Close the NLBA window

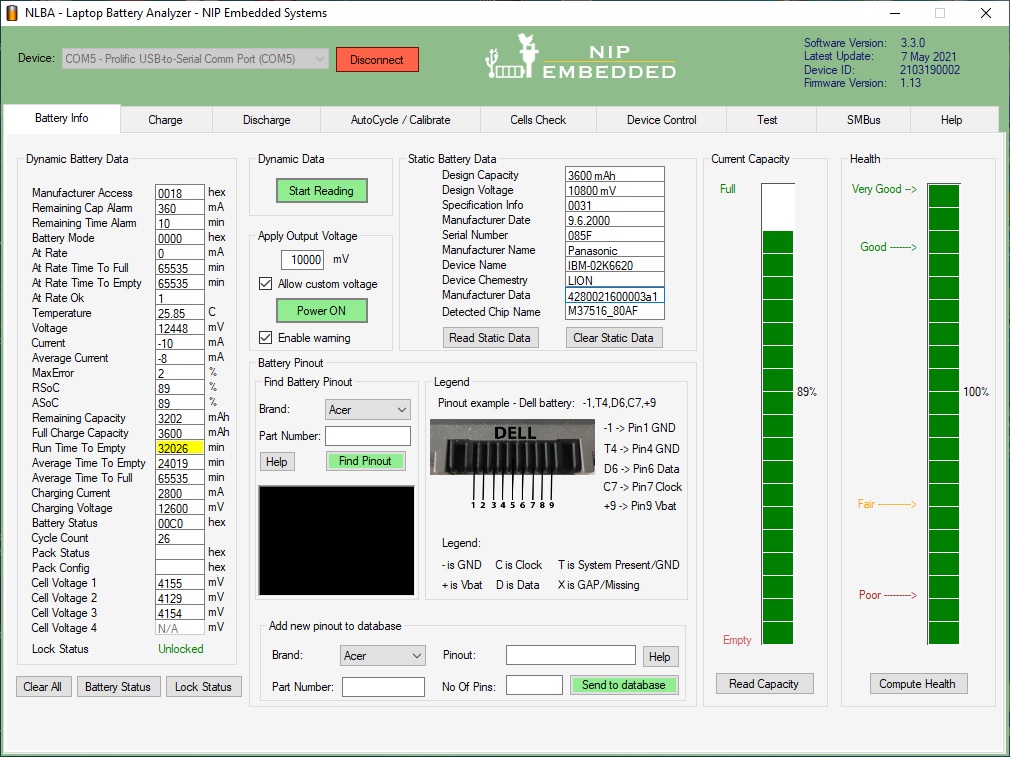pos(986,13)
